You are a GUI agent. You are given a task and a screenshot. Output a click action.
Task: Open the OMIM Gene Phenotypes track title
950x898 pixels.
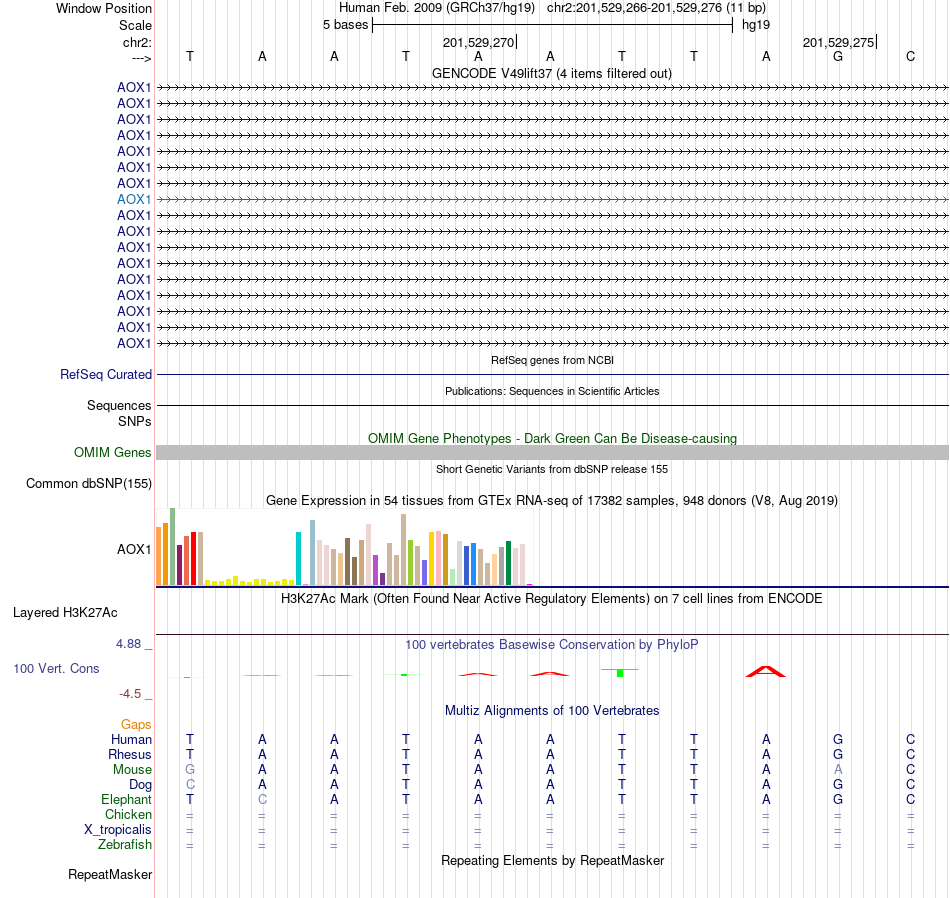click(x=552, y=438)
